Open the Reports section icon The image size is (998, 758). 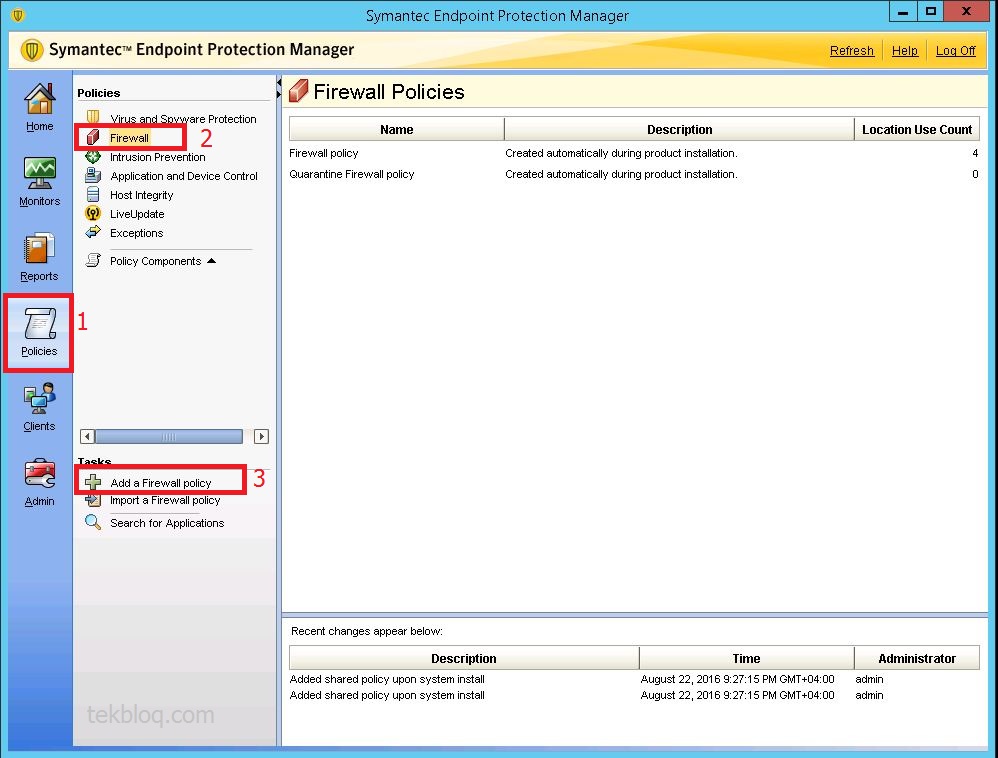(x=39, y=248)
